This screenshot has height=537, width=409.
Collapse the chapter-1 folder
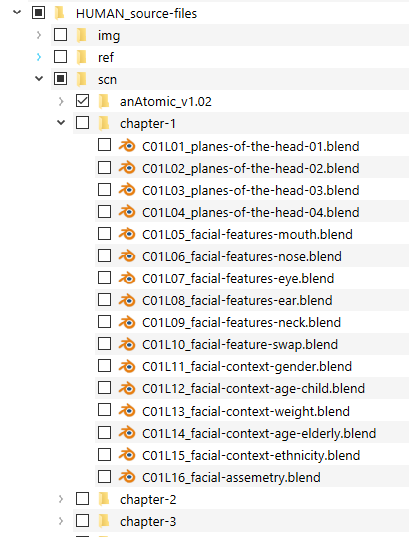pyautogui.click(x=61, y=122)
